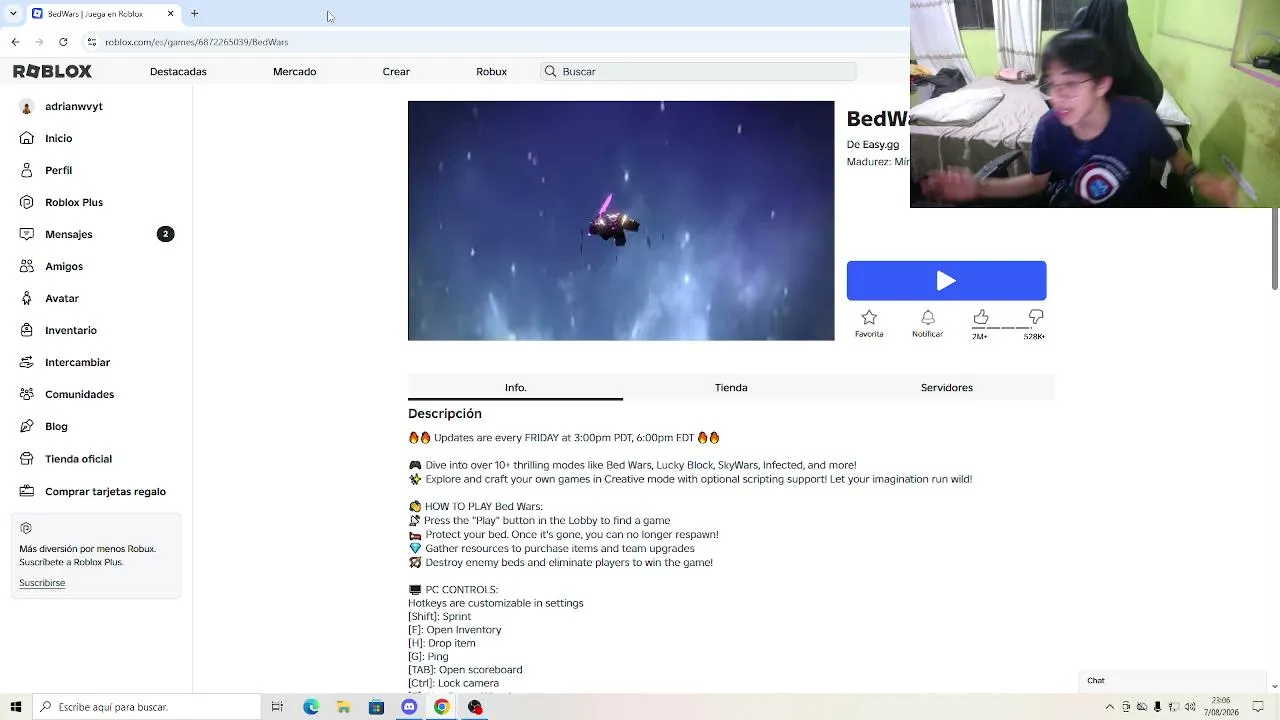The width and height of the screenshot is (1280, 720).
Task: Click the Inicio sidebar link
Action: coord(58,138)
